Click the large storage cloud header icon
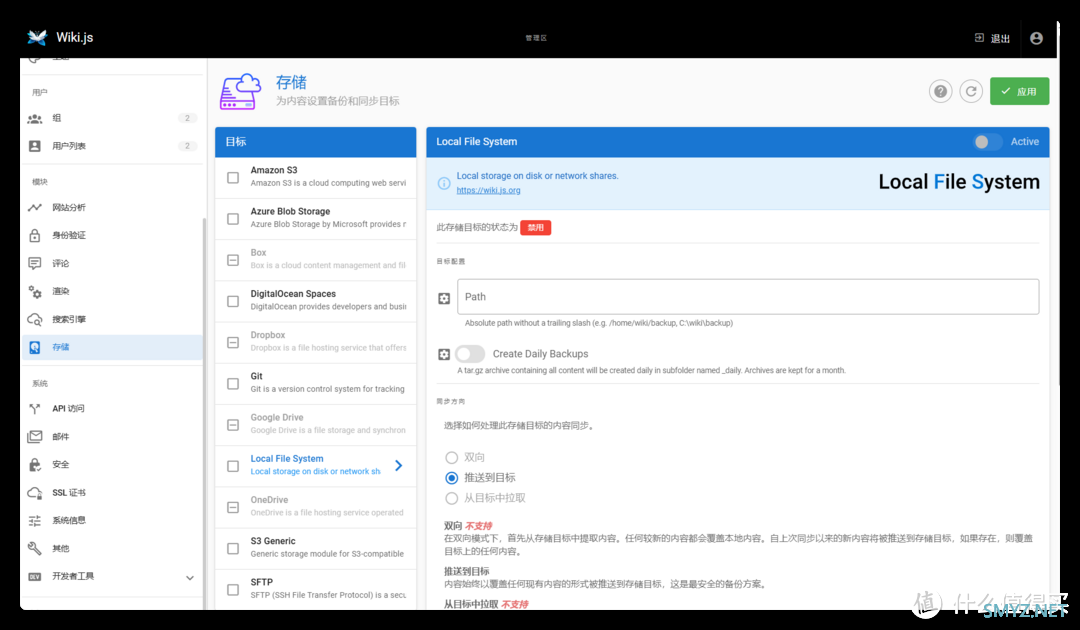Image resolution: width=1080 pixels, height=630 pixels. (x=240, y=92)
